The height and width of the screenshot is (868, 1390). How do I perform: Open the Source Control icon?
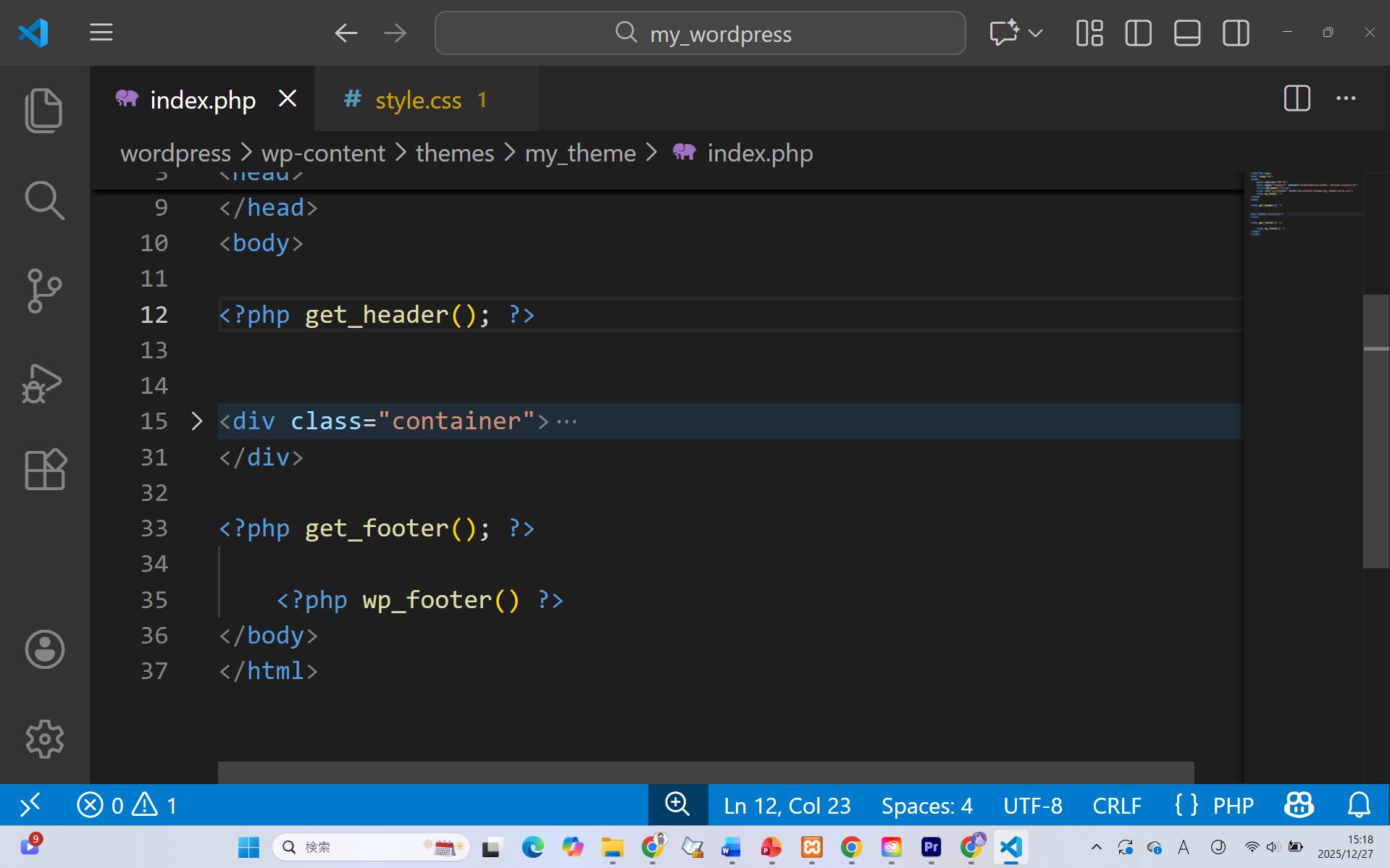44,290
